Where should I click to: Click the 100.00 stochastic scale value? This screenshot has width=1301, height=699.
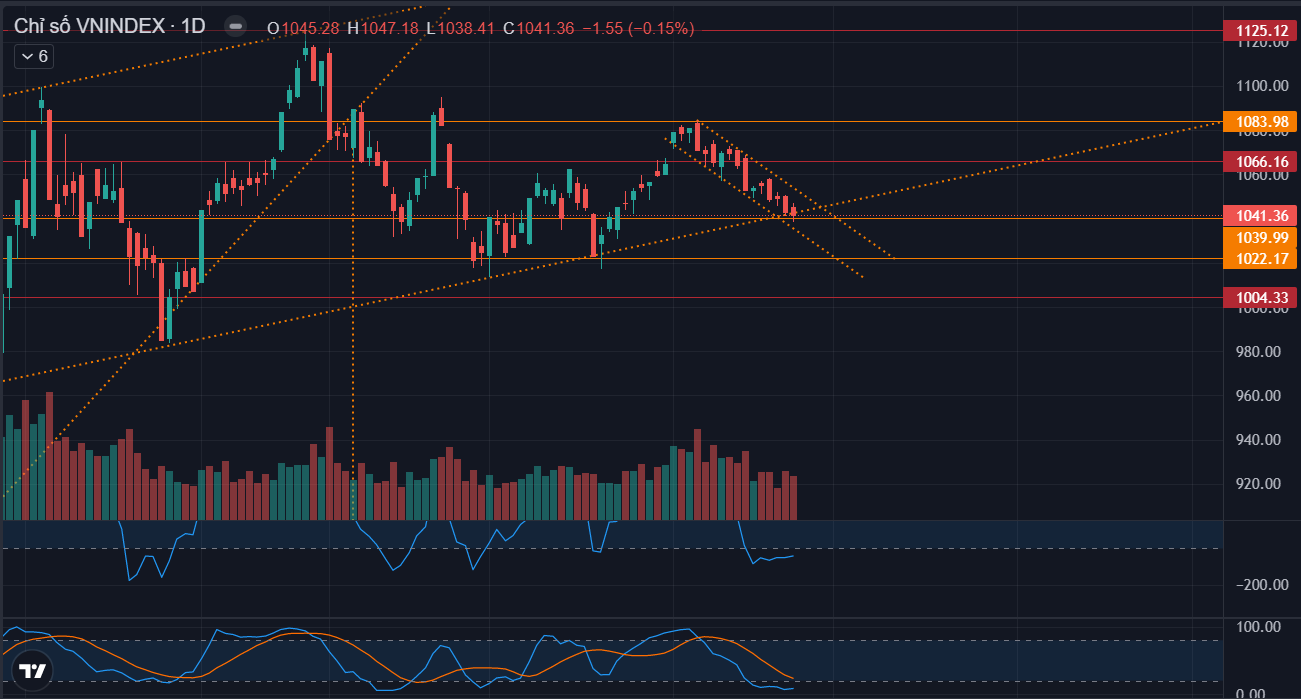[x=1259, y=626]
